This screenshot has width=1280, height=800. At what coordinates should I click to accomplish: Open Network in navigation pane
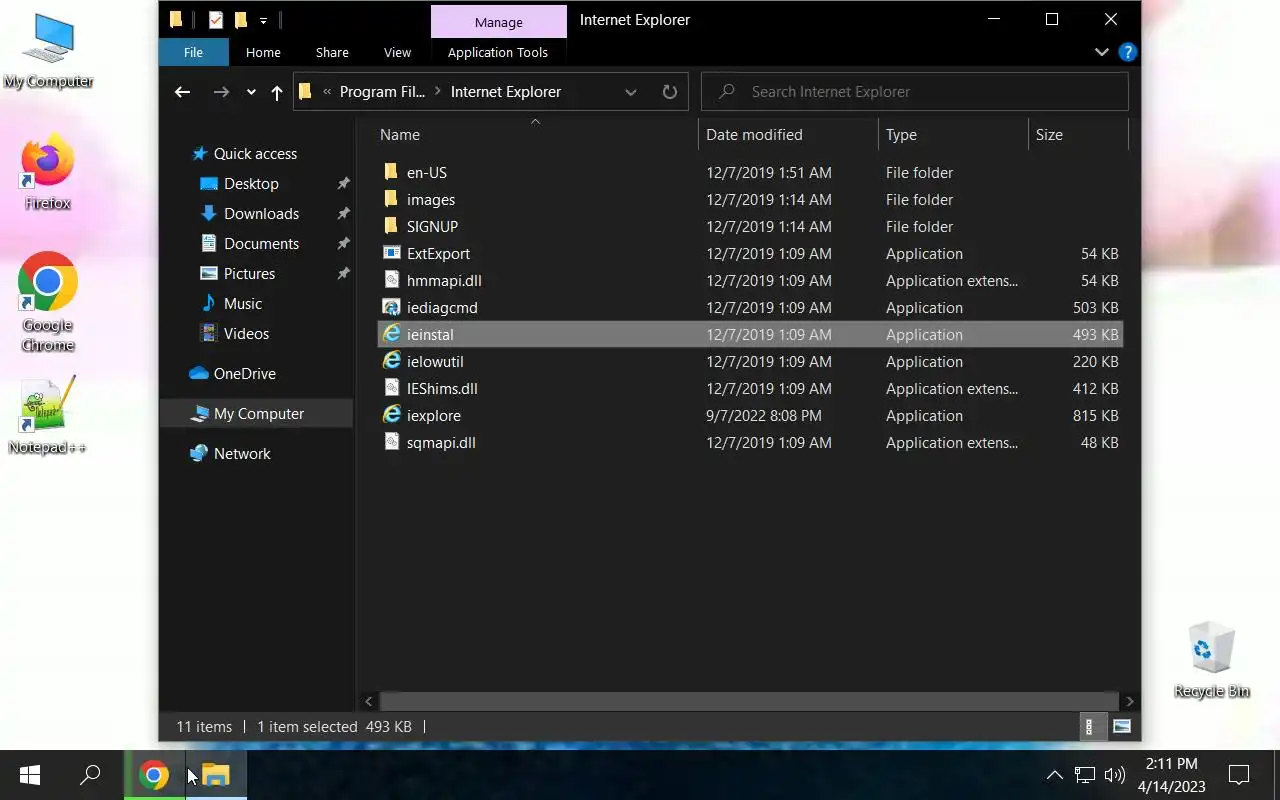point(242,454)
